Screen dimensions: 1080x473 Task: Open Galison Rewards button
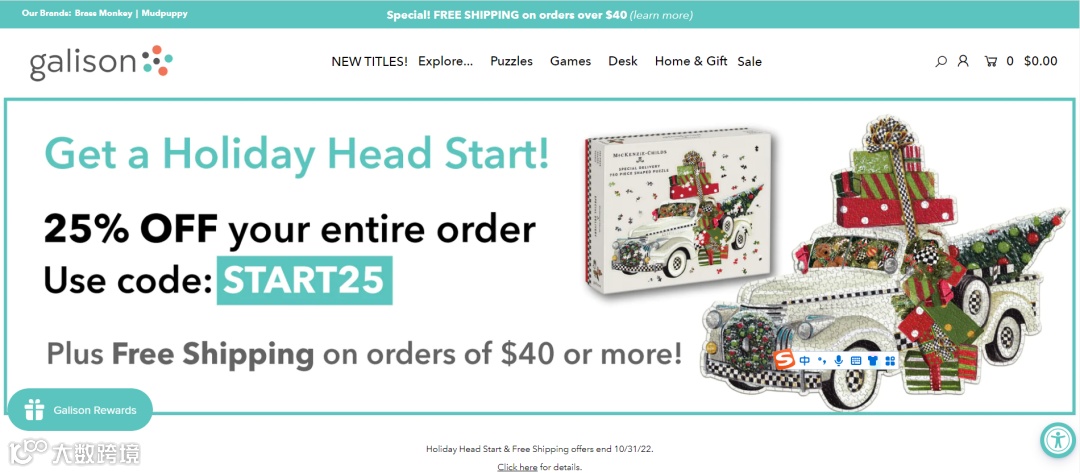[x=80, y=410]
